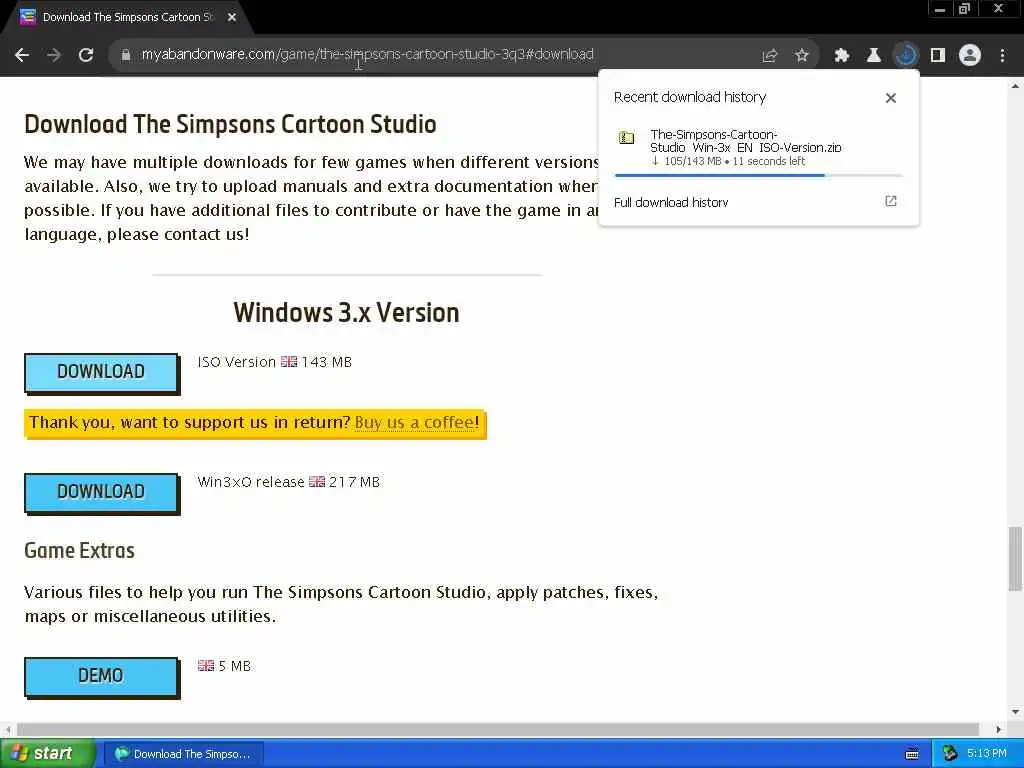Image resolution: width=1024 pixels, height=768 pixels.
Task: Open the Buy us a coffee link
Action: [x=414, y=423]
